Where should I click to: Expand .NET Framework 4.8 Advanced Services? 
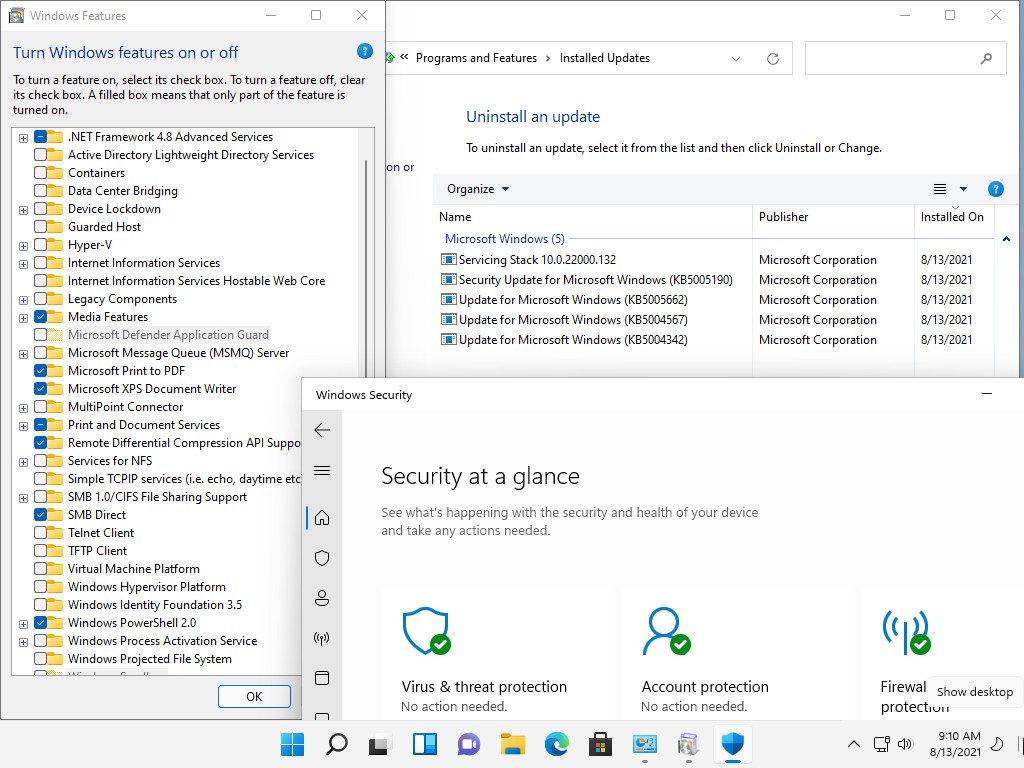pos(24,138)
